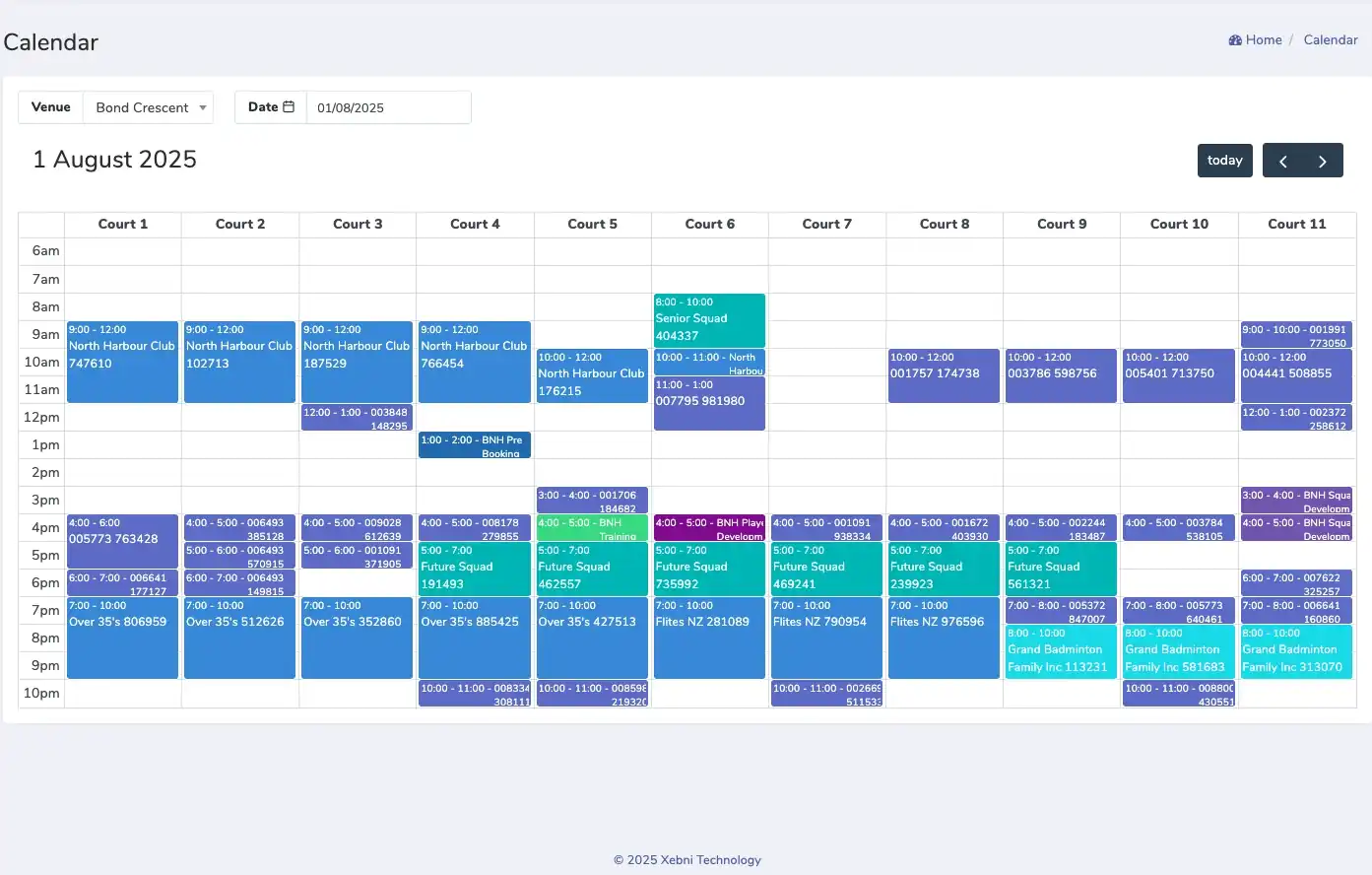The image size is (1372, 875).
Task: Select the Court 11 column header
Action: (1296, 225)
